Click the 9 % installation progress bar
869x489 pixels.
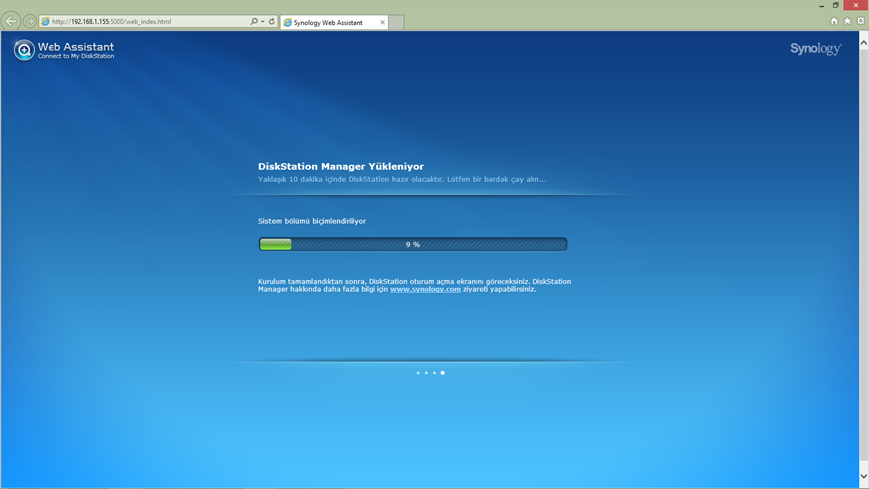point(413,244)
